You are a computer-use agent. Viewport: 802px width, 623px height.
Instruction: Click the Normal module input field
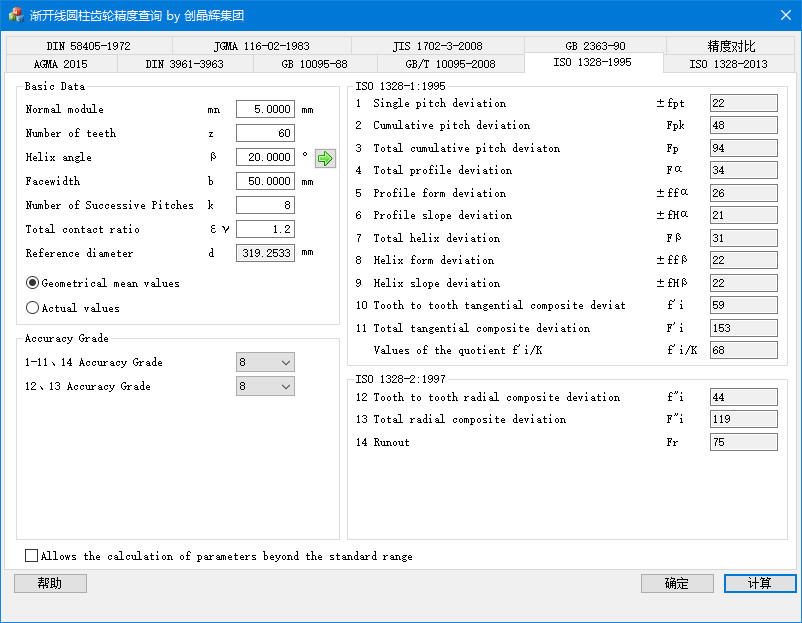click(x=265, y=109)
